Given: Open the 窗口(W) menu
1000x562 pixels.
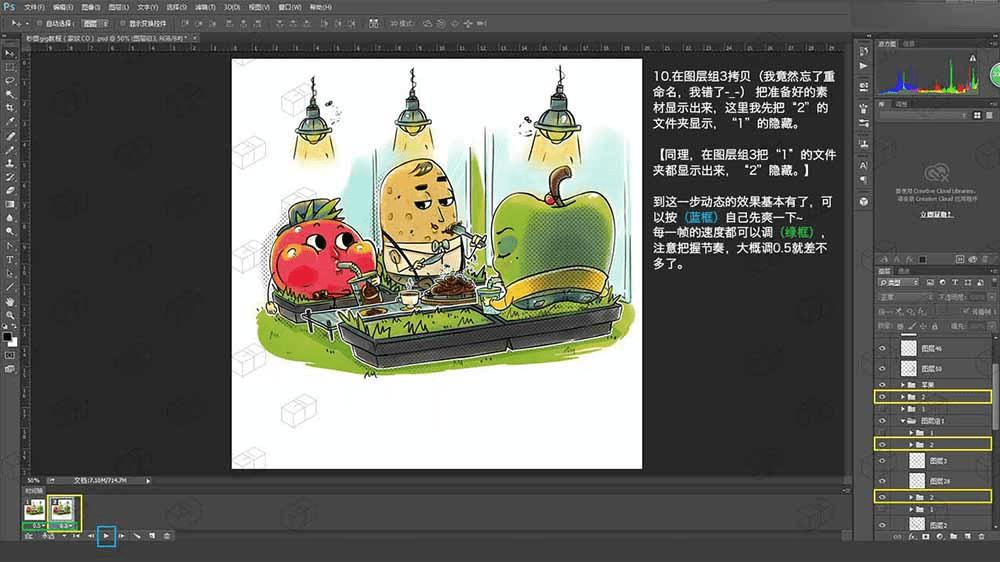Looking at the screenshot, I should (290, 7).
